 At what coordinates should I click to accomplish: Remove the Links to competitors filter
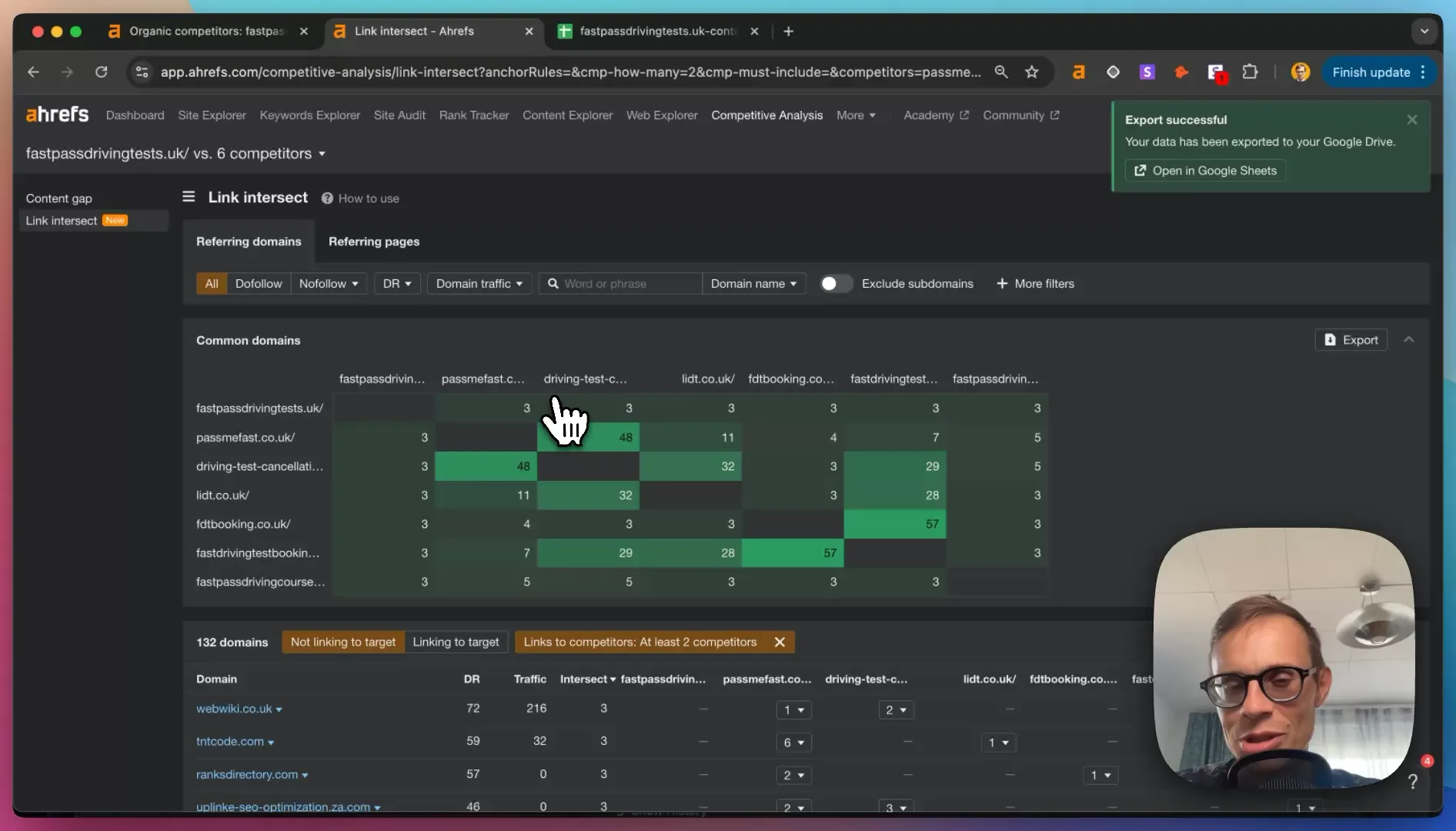[780, 642]
